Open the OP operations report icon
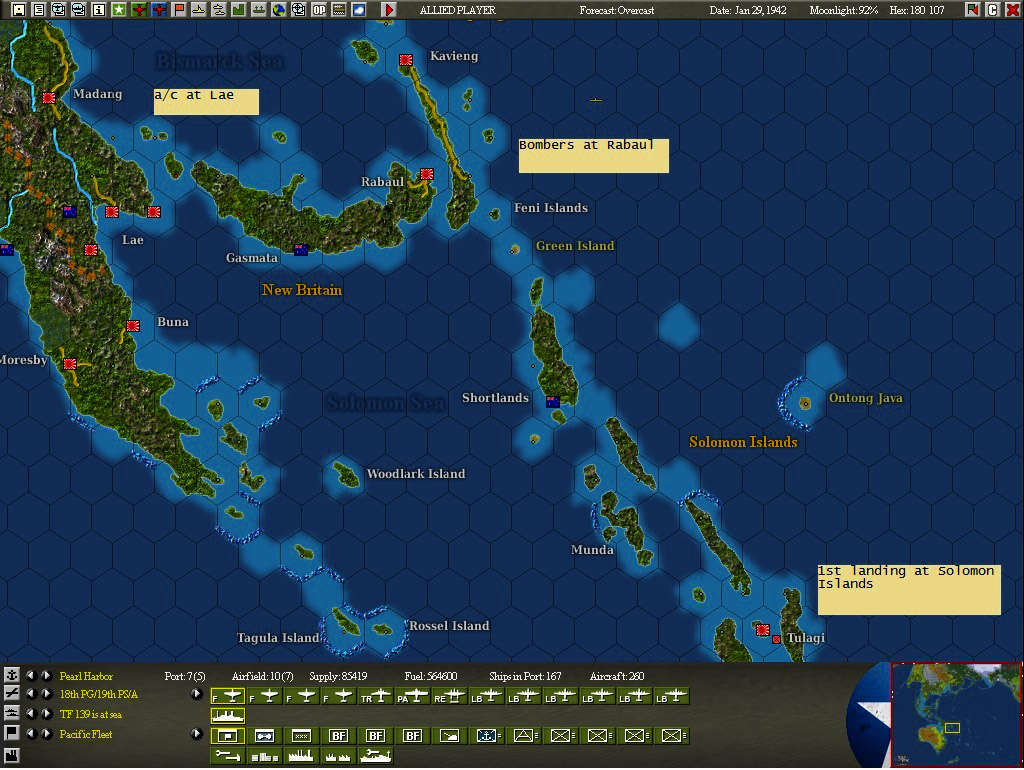 pyautogui.click(x=319, y=10)
